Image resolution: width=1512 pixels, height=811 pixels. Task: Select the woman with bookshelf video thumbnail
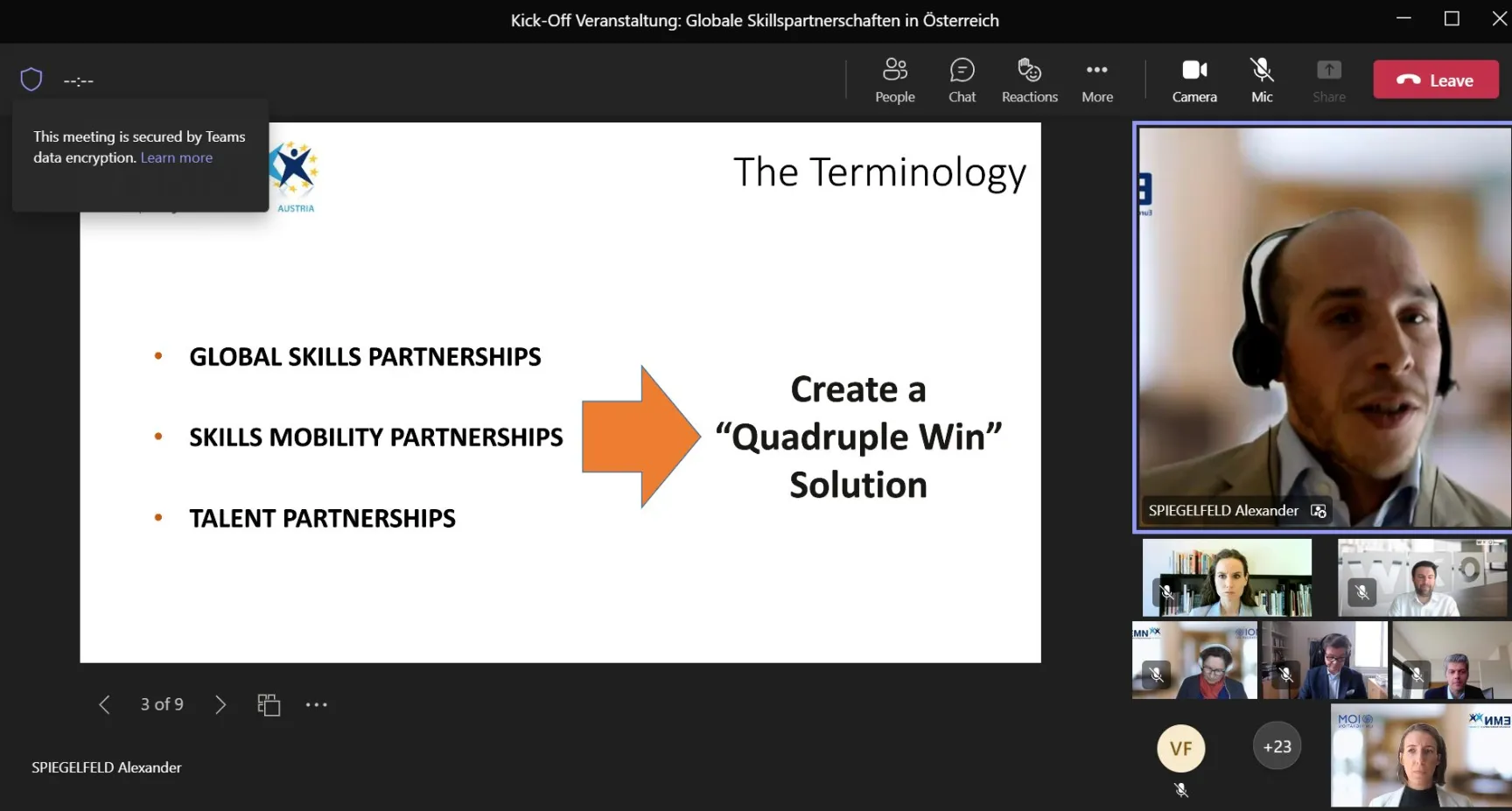pos(1227,577)
